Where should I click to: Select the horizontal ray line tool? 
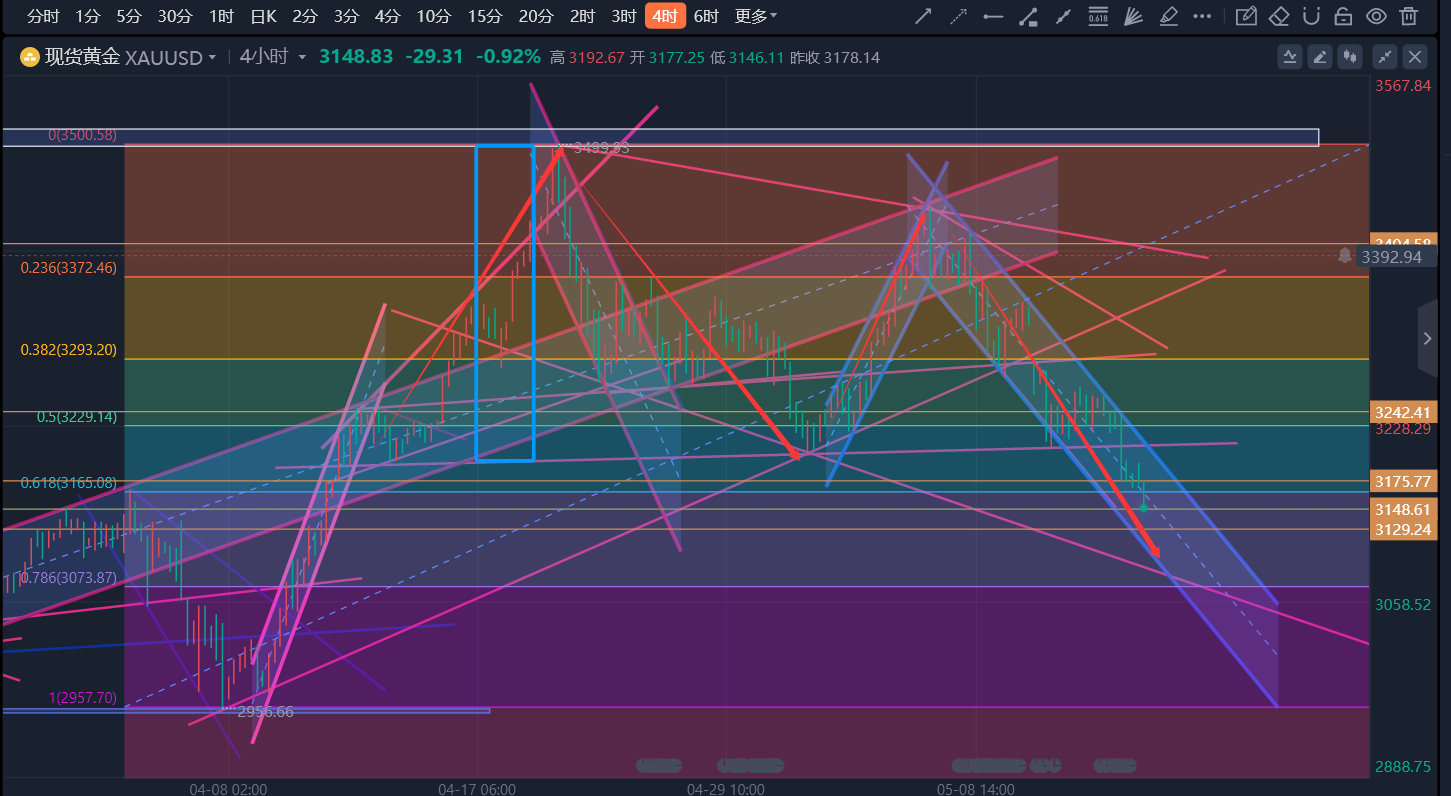tap(993, 16)
